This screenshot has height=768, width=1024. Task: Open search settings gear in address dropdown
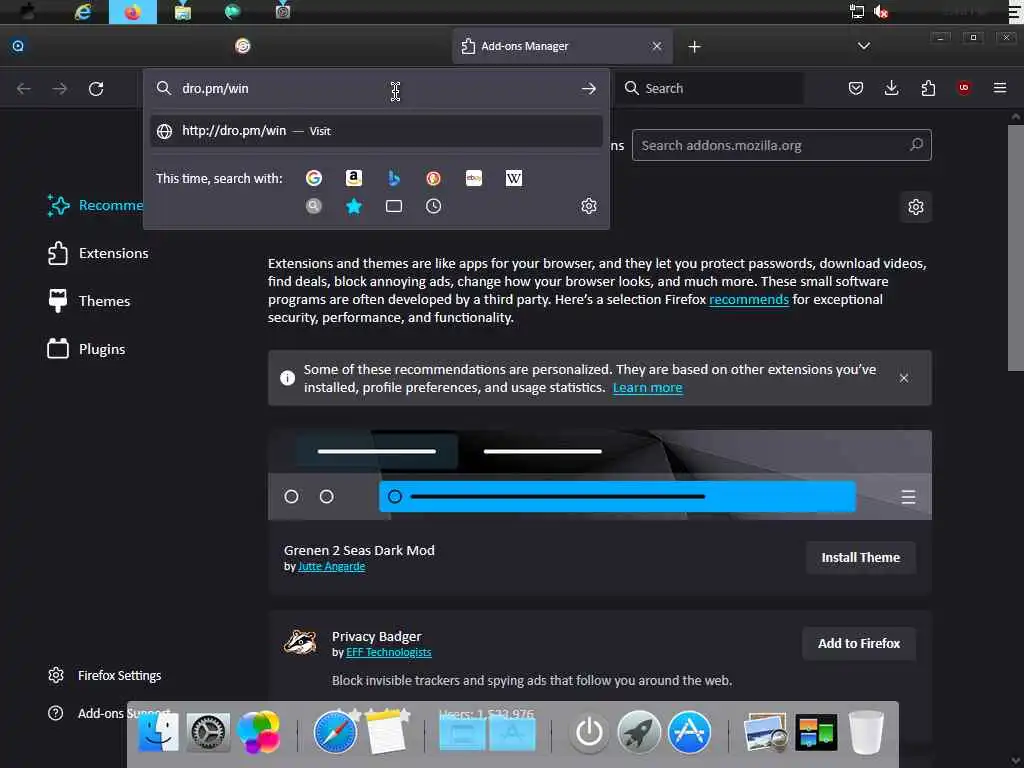(588, 206)
